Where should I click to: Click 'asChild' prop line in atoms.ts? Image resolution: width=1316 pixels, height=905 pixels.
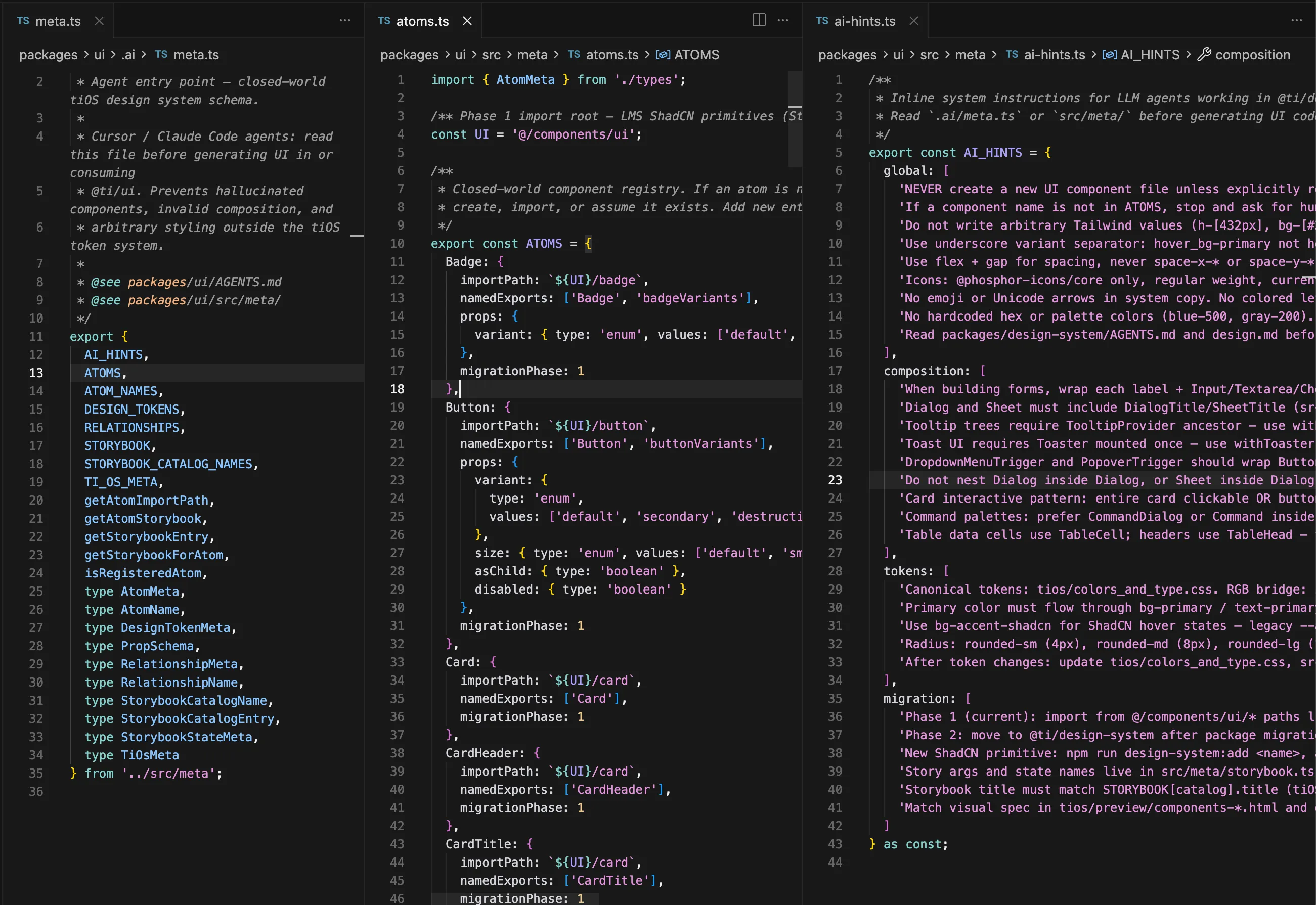(x=580, y=571)
